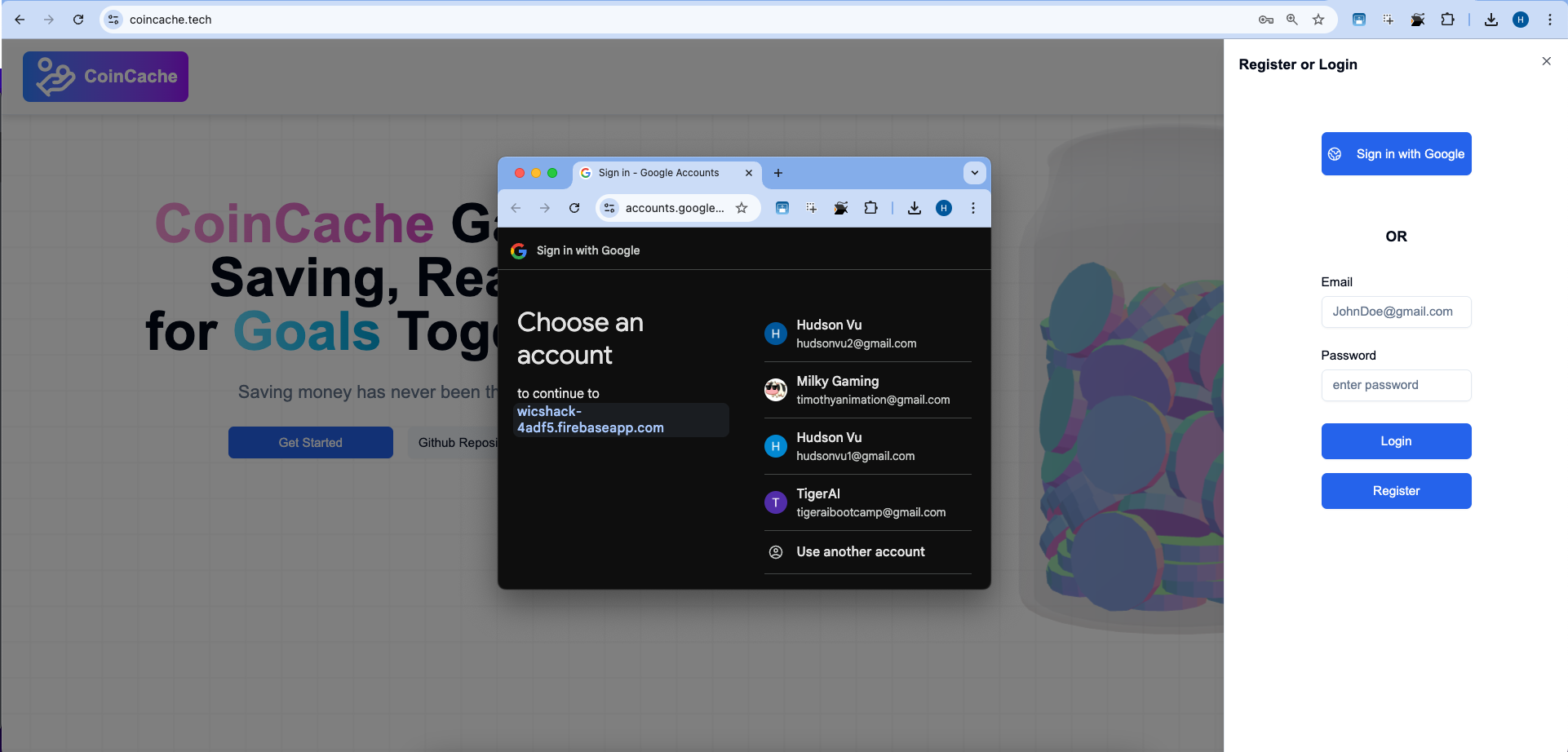
Task: Bookmark the accounts.google page in the popup
Action: pos(742,208)
